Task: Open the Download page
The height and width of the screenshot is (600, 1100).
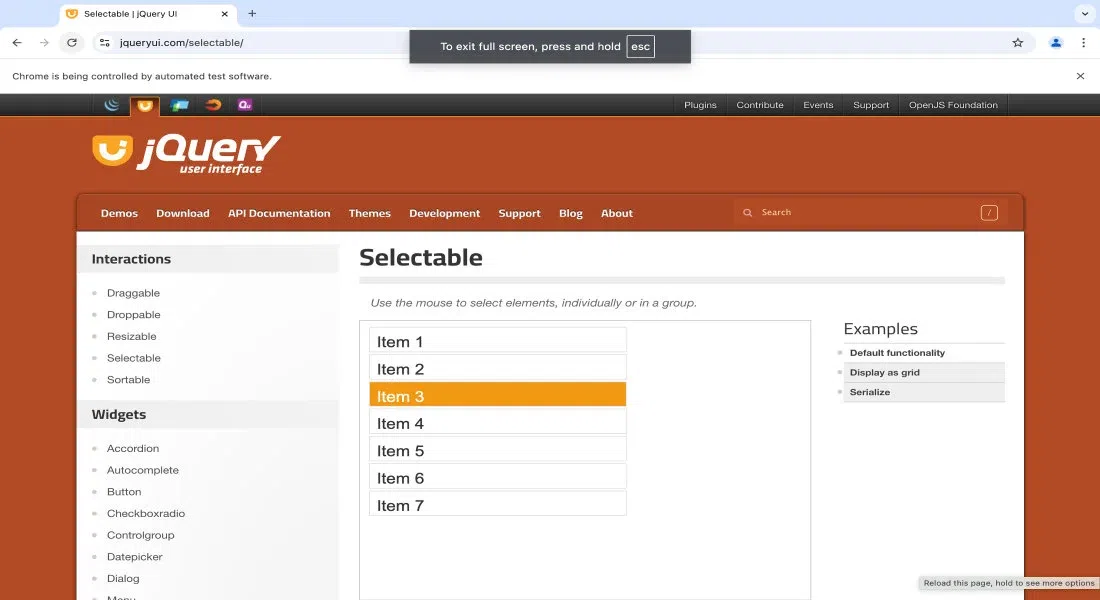Action: coord(182,213)
